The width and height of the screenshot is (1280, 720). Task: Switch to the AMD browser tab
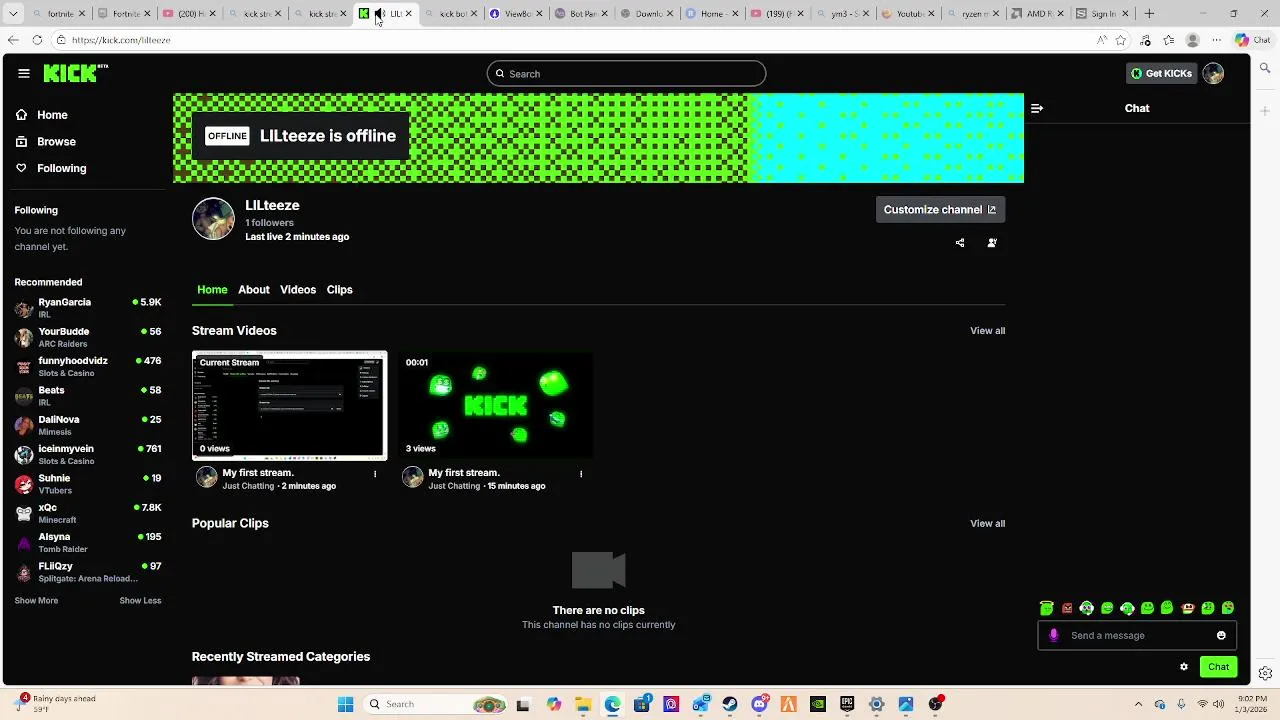1035,14
